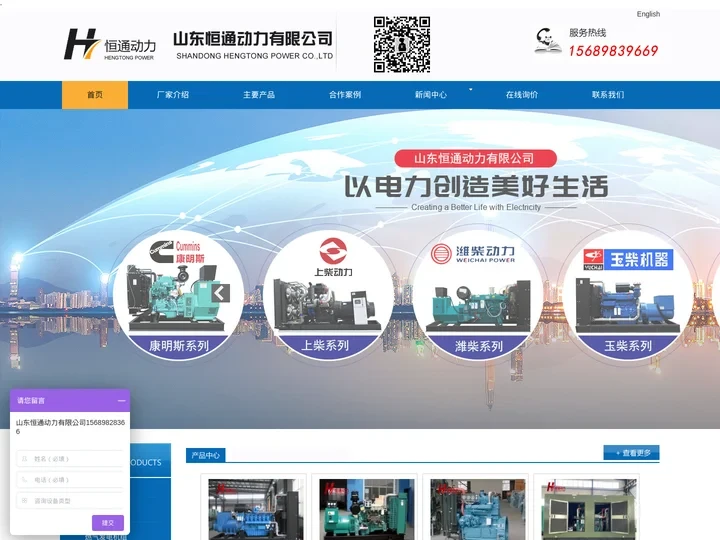Open the 厂家介绍 menu item

pos(173,95)
